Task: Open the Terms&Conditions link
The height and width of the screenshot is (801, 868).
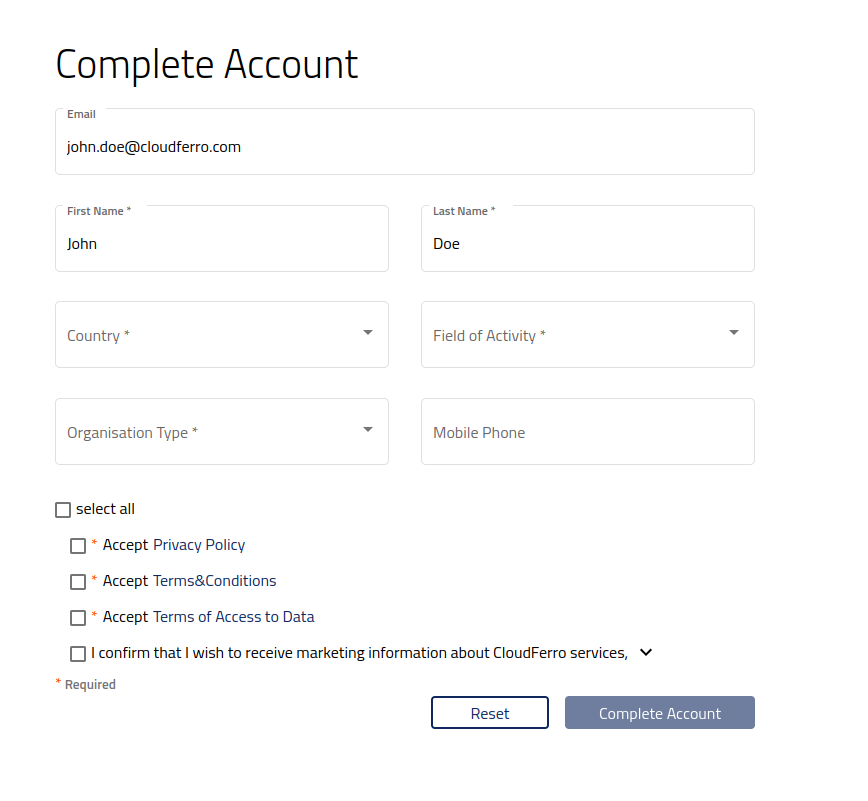Action: point(214,581)
